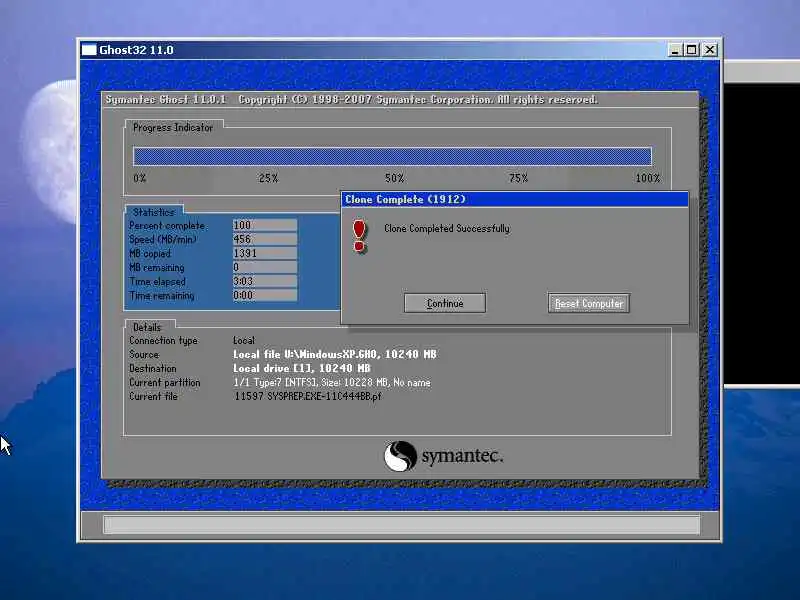Click the Percent complete label
Image resolution: width=800 pixels, height=600 pixels.
[167, 226]
